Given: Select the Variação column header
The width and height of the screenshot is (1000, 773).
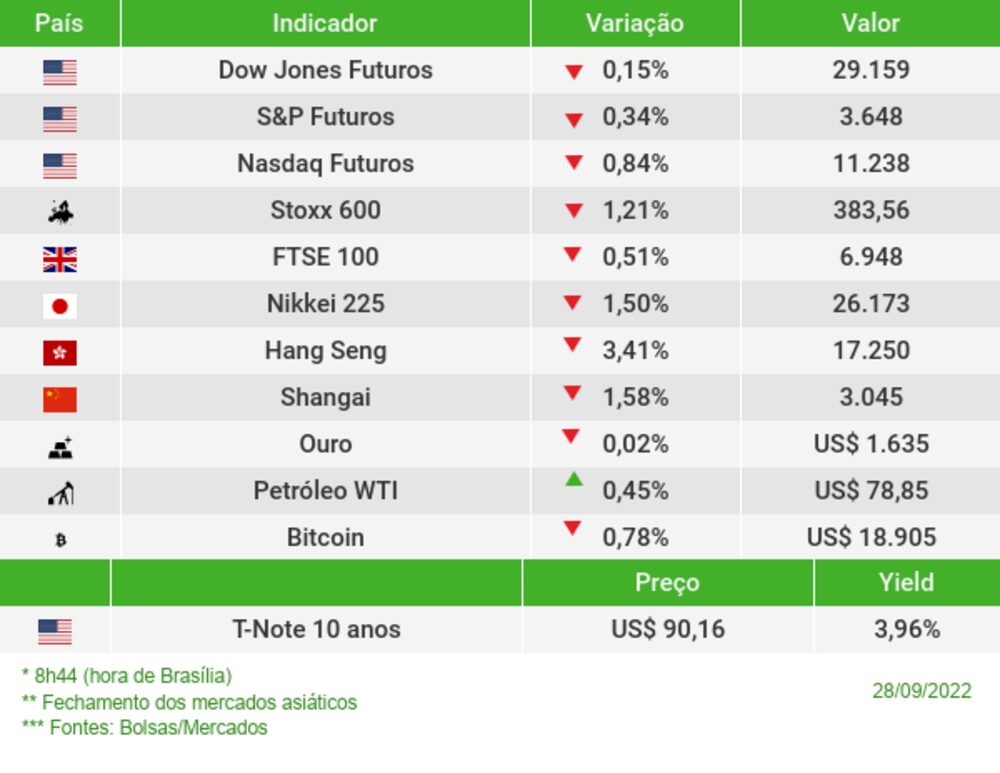Looking at the screenshot, I should [635, 23].
